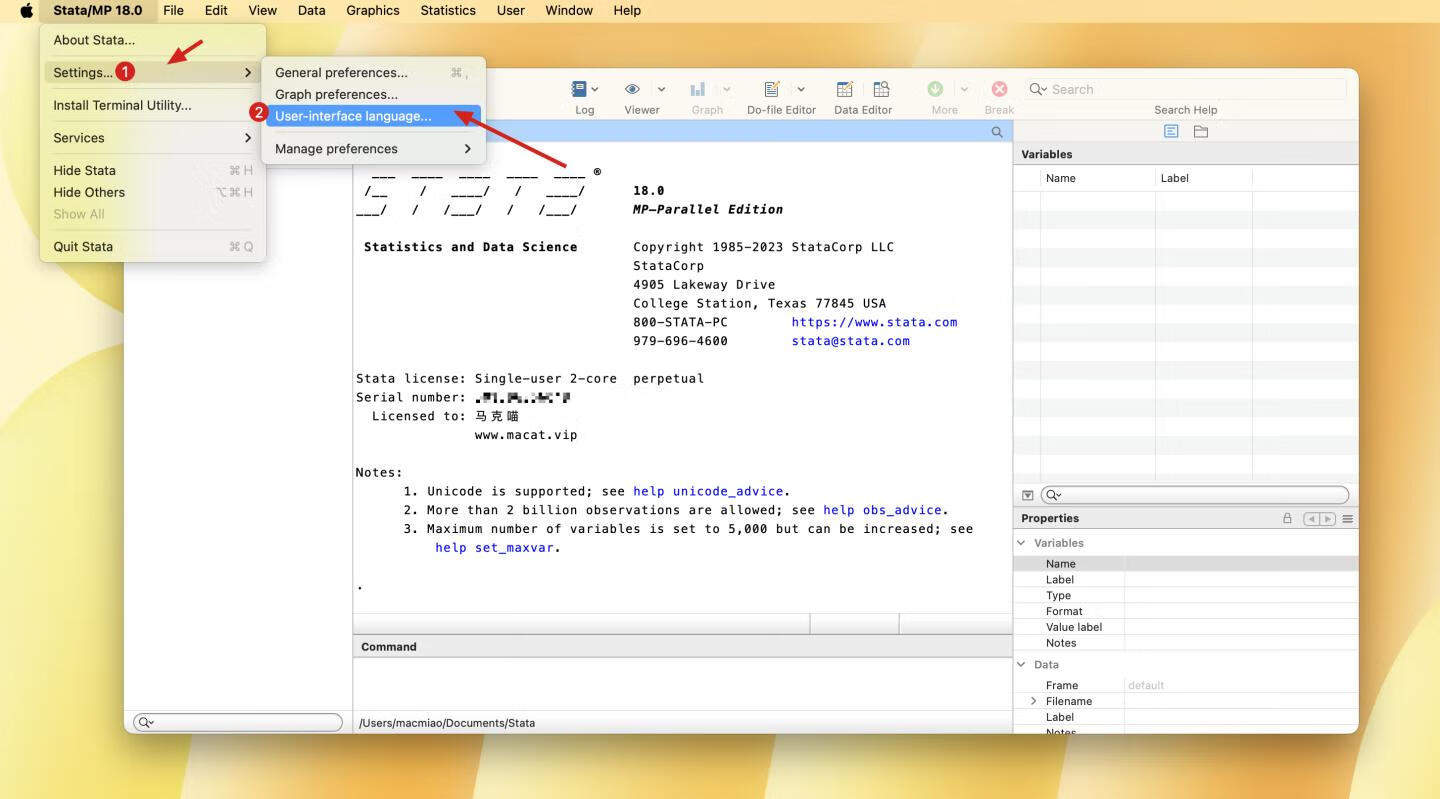Expand the Do-file Editor dropdown arrow
The image size is (1440, 799).
[x=800, y=89]
